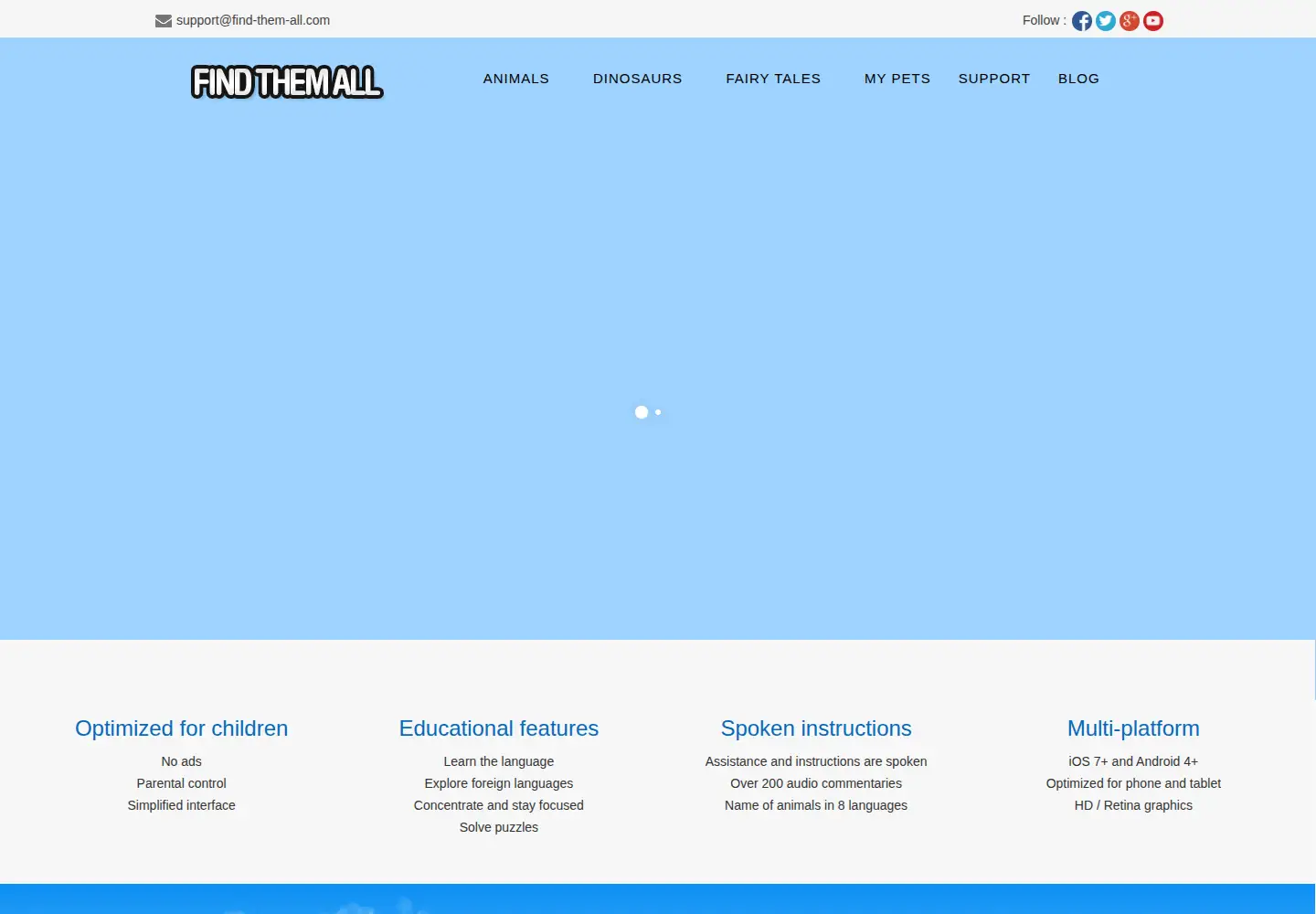Open the My Pets menu item
Image resolution: width=1316 pixels, height=914 pixels.
pyautogui.click(x=897, y=79)
